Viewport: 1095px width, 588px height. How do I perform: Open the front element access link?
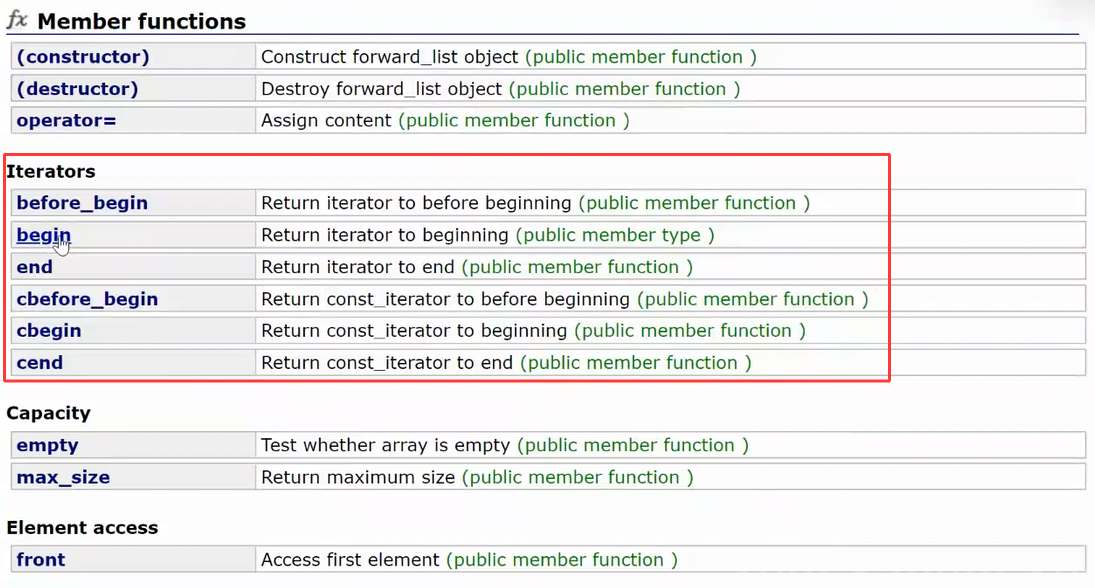[41, 560]
